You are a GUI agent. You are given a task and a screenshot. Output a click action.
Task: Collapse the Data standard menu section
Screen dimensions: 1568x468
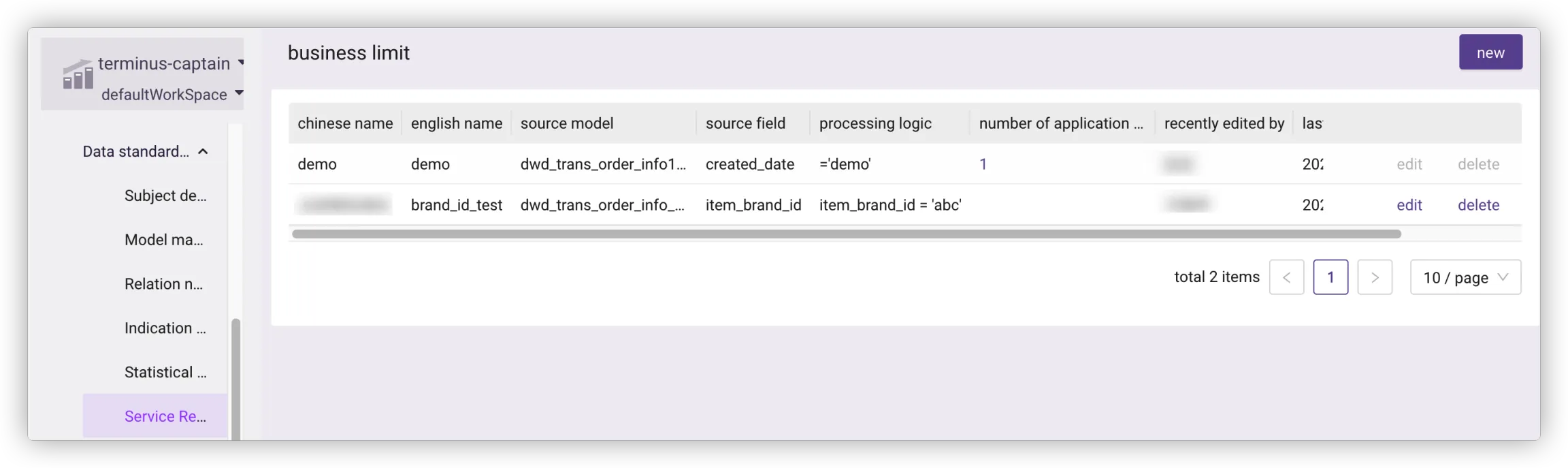(203, 151)
